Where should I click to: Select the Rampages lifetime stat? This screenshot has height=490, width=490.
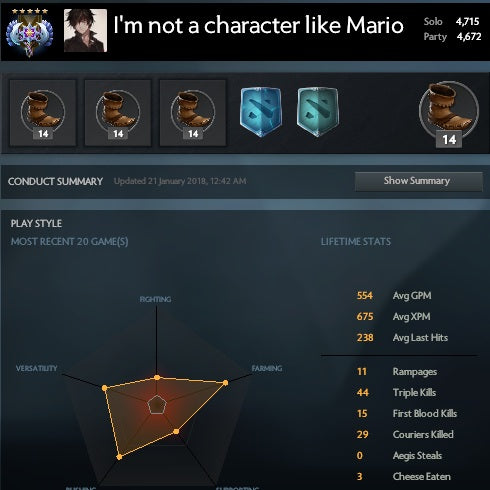point(397,372)
